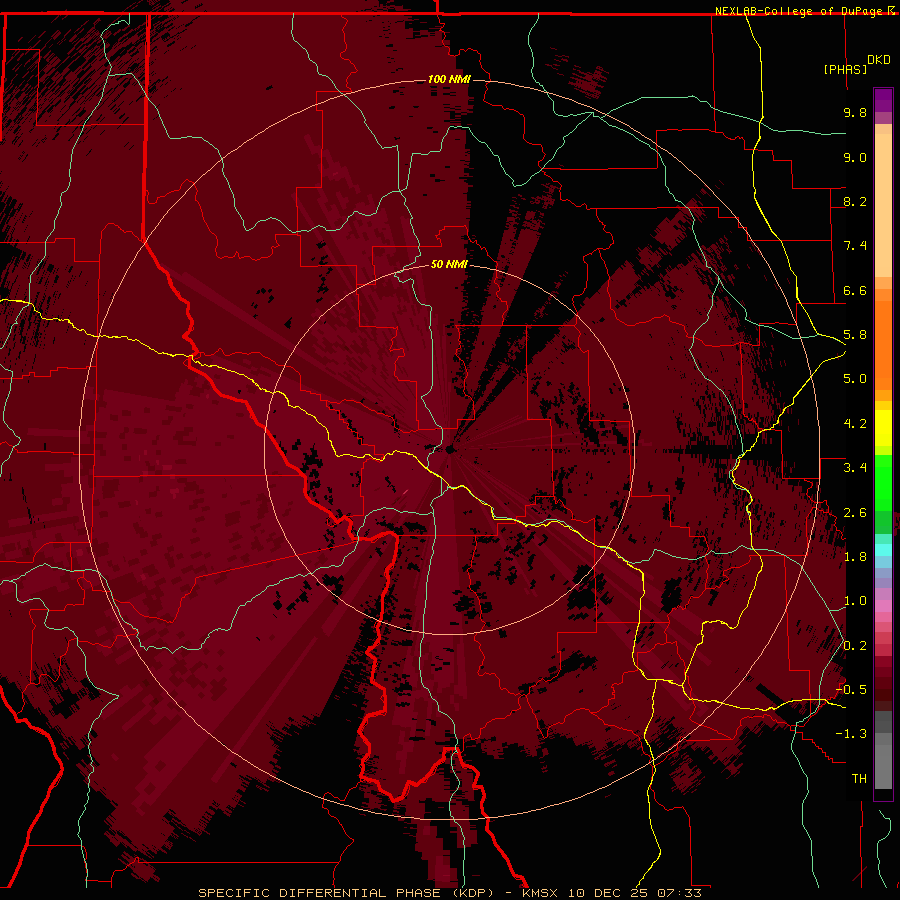The height and width of the screenshot is (900, 900).
Task: Click the DKD label above the color scale
Action: pyautogui.click(x=878, y=60)
